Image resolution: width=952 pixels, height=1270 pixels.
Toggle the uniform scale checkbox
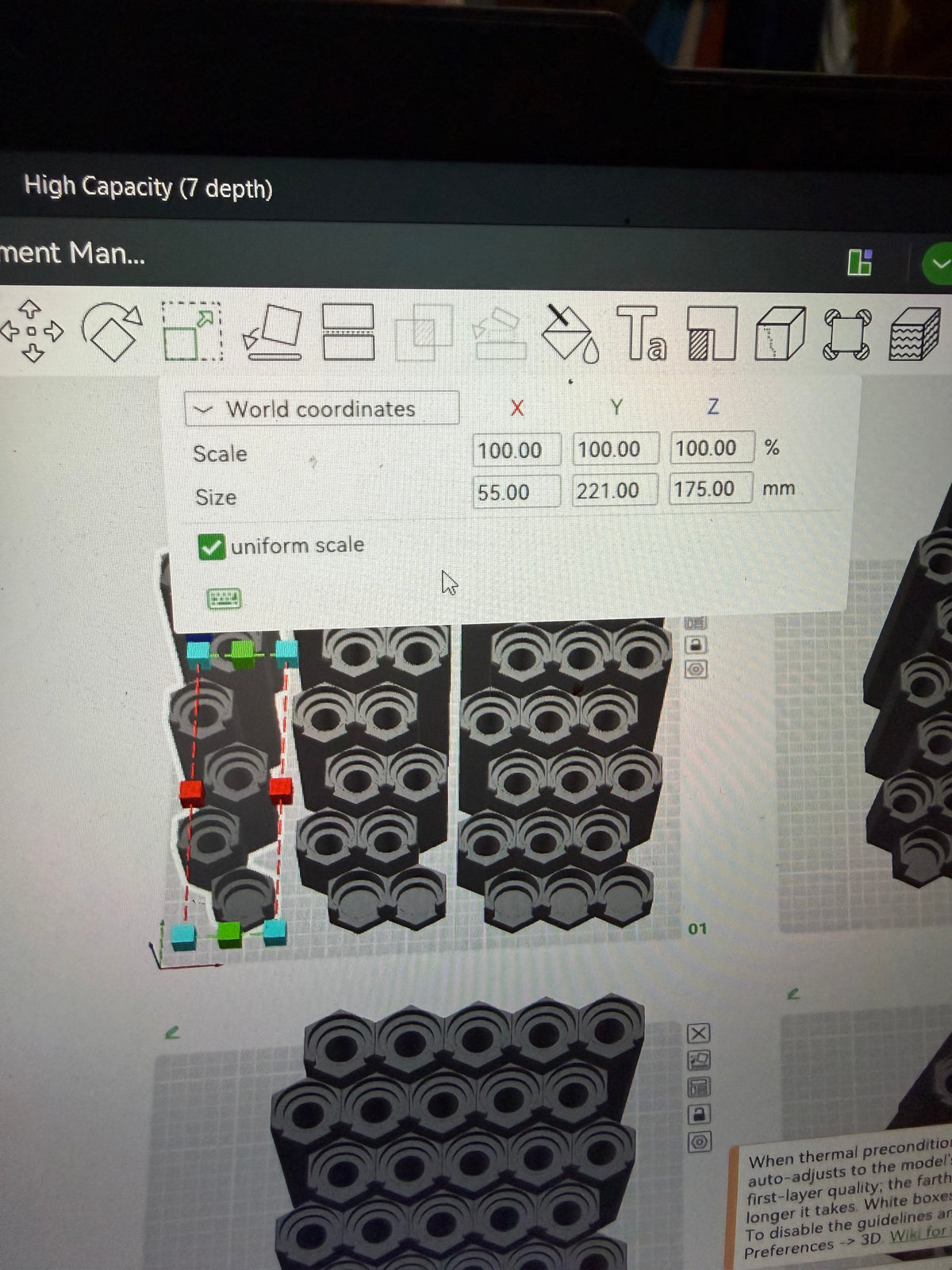(x=212, y=547)
